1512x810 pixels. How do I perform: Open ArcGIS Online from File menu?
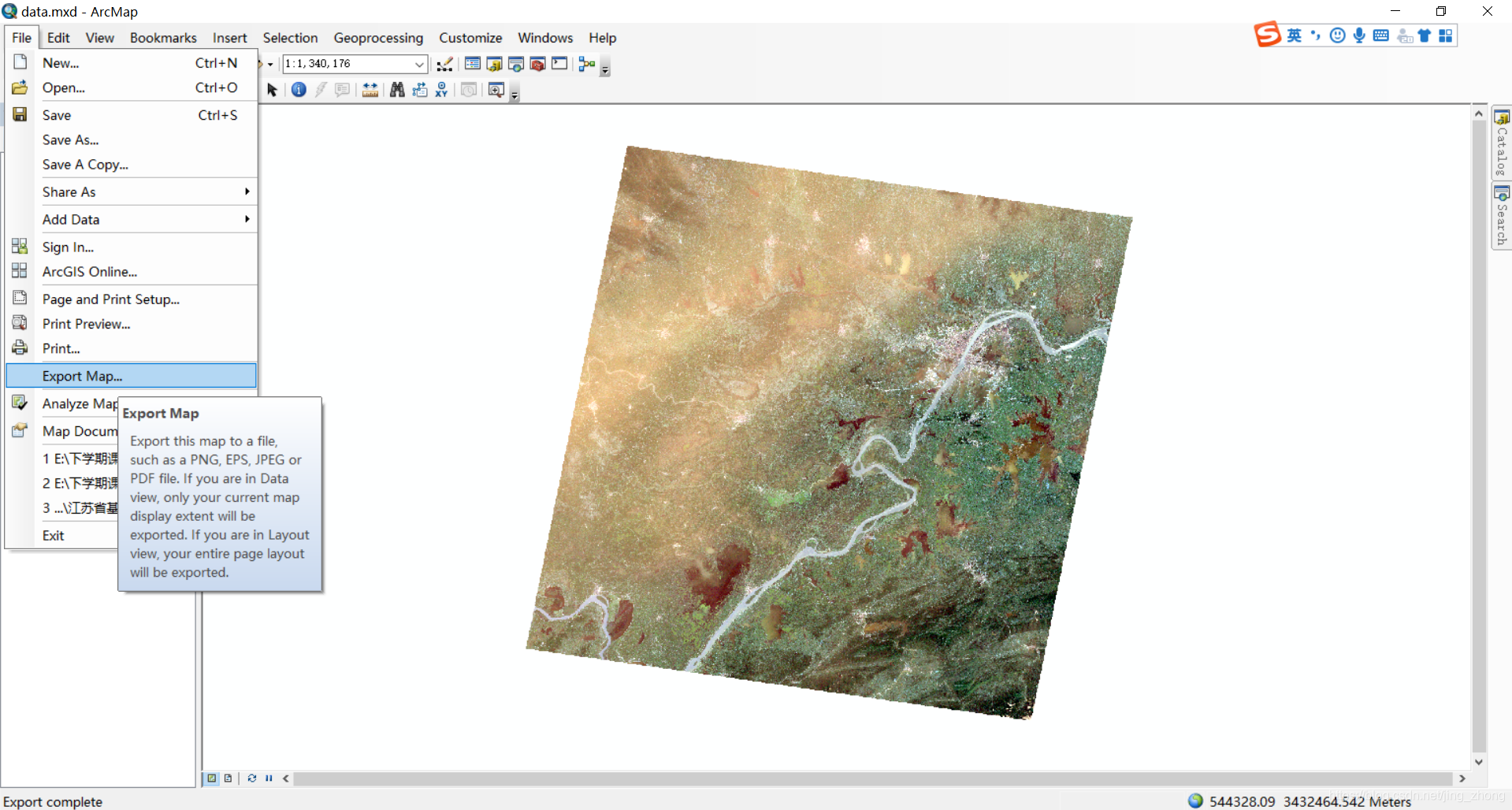[x=131, y=272]
